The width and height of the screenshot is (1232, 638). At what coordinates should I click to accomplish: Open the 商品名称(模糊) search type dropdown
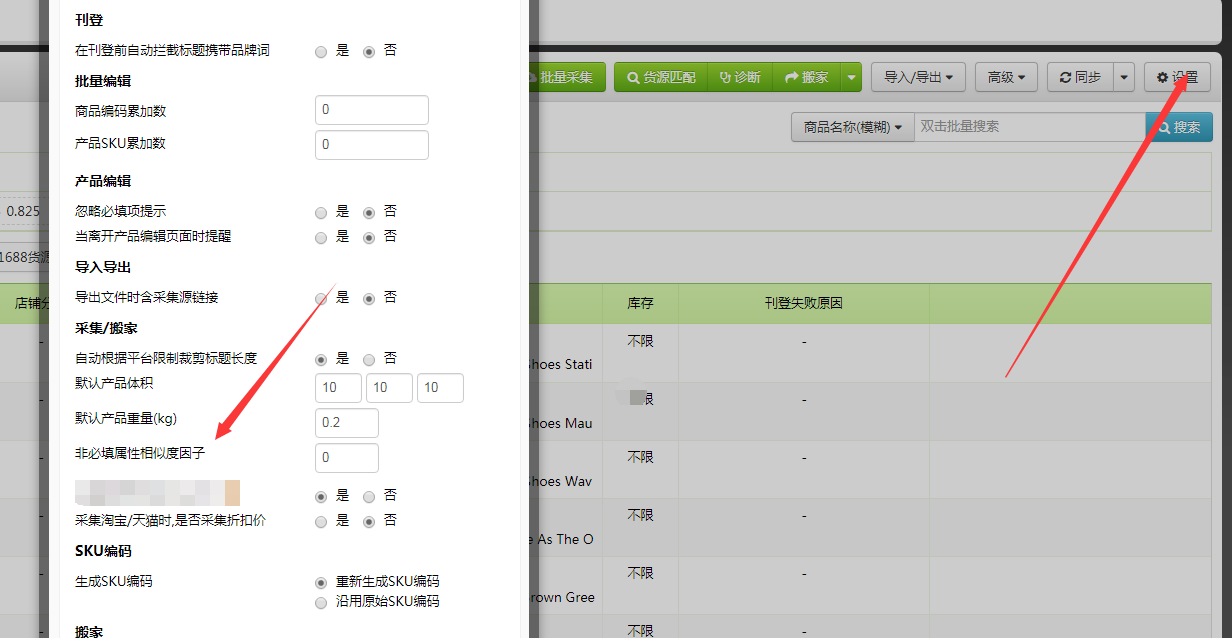pos(852,127)
